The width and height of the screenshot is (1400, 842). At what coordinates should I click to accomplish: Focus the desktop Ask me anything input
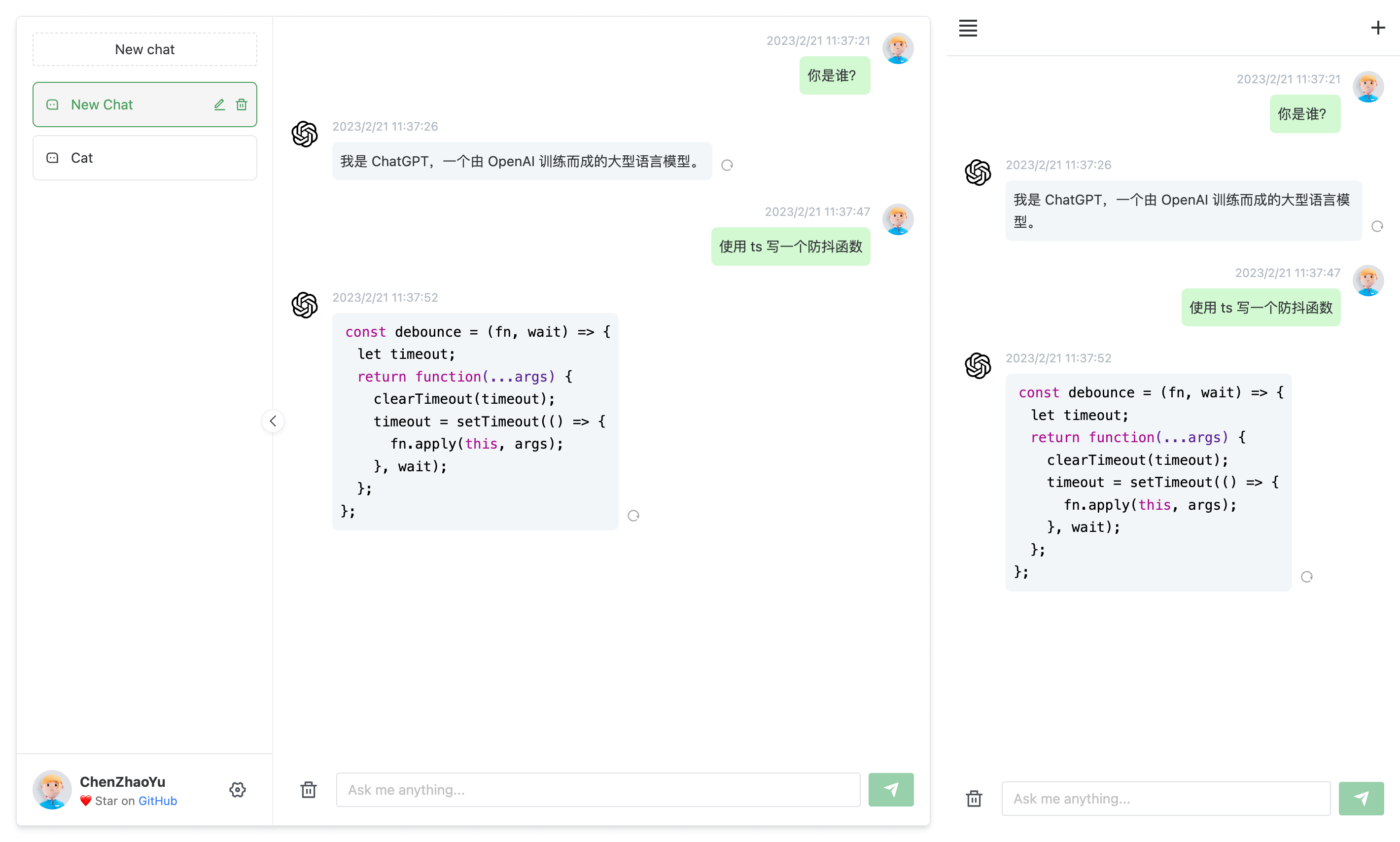tap(597, 789)
